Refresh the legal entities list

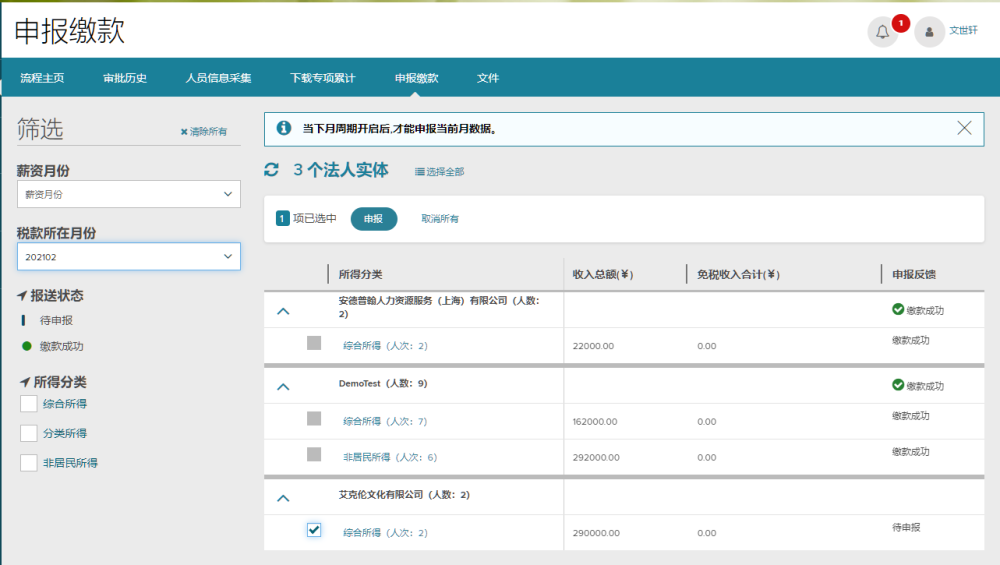(x=272, y=170)
